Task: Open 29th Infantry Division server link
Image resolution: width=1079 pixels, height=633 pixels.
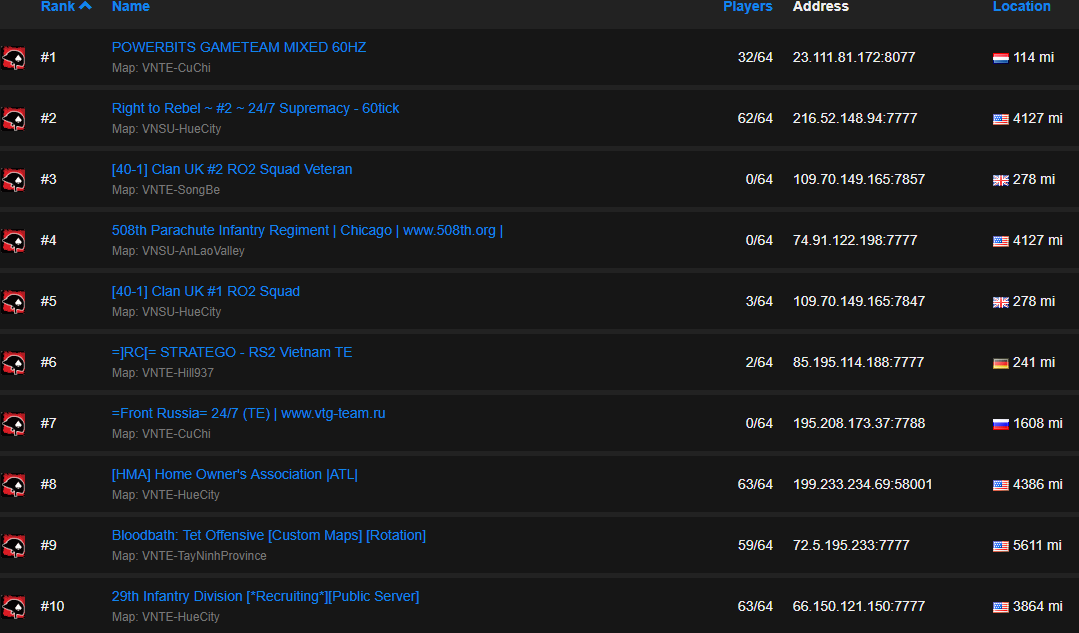Action: pos(265,597)
